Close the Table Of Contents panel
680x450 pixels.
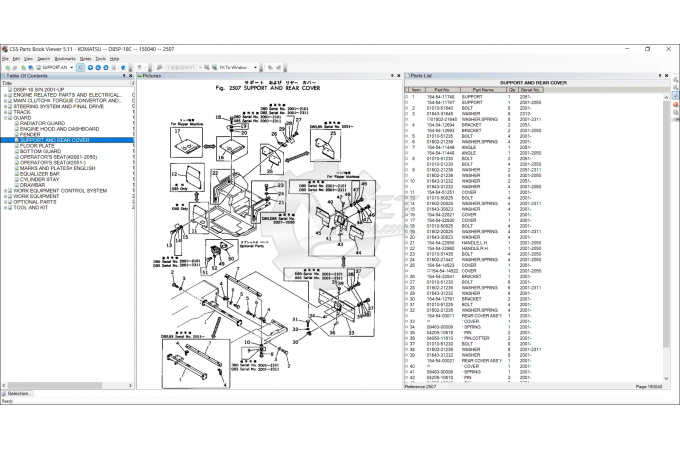coord(131,76)
